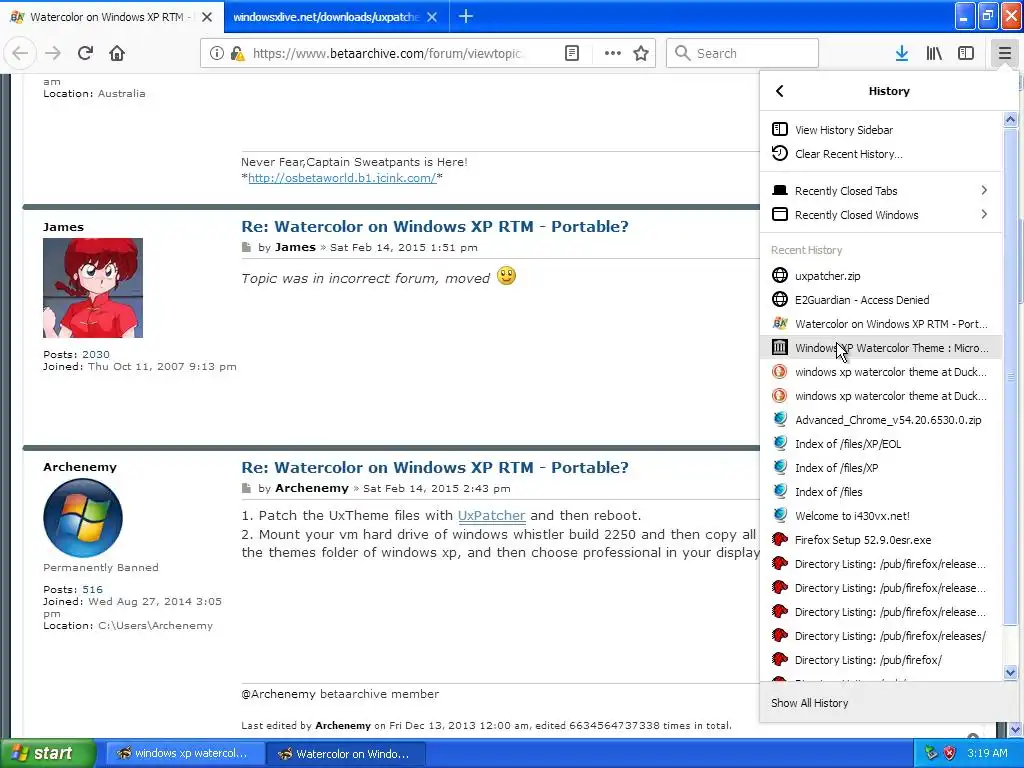Go back from the History panel
Screen dimensions: 1024x768
[780, 91]
